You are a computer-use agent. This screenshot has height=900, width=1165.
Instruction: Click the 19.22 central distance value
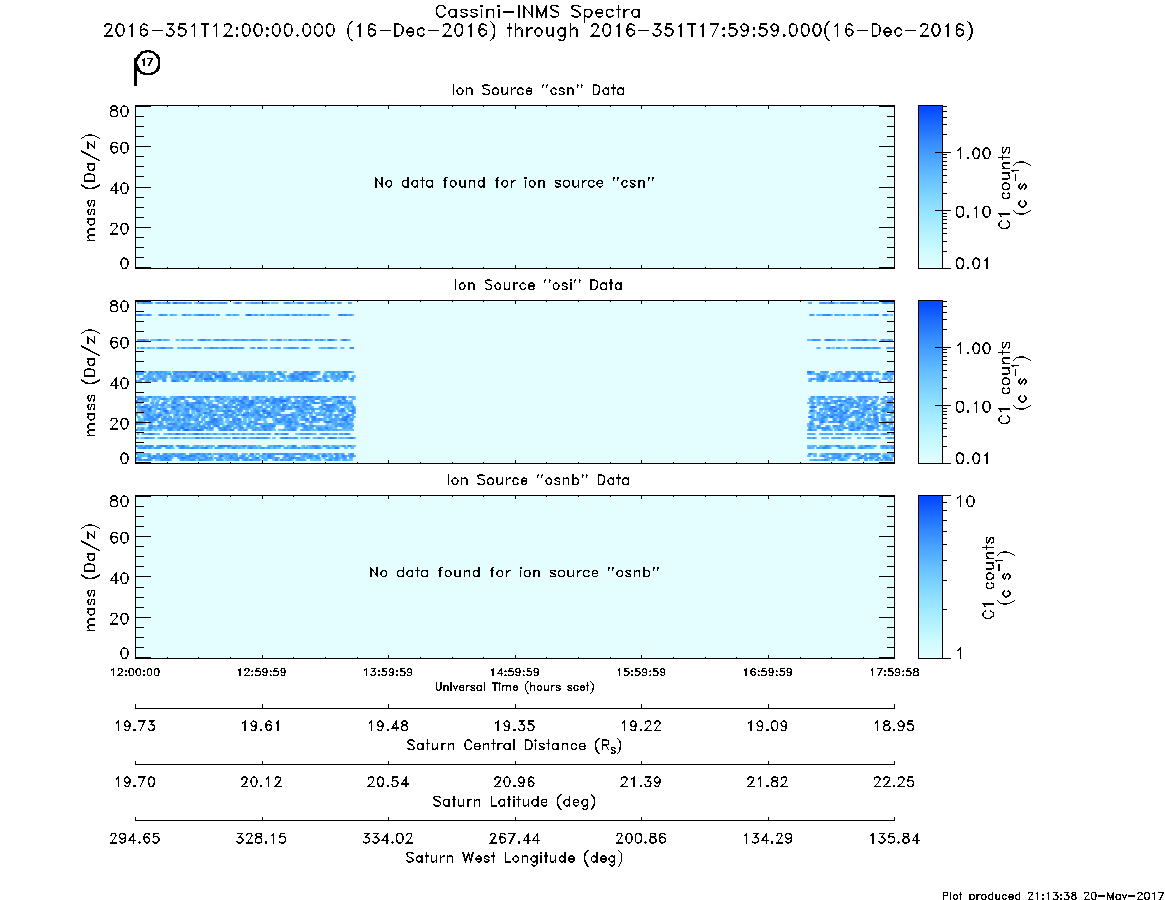pyautogui.click(x=641, y=726)
